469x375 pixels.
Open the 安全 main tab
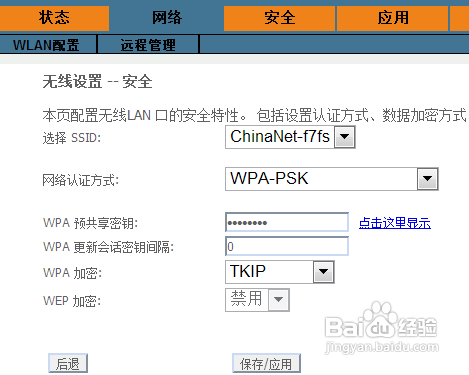(280, 18)
